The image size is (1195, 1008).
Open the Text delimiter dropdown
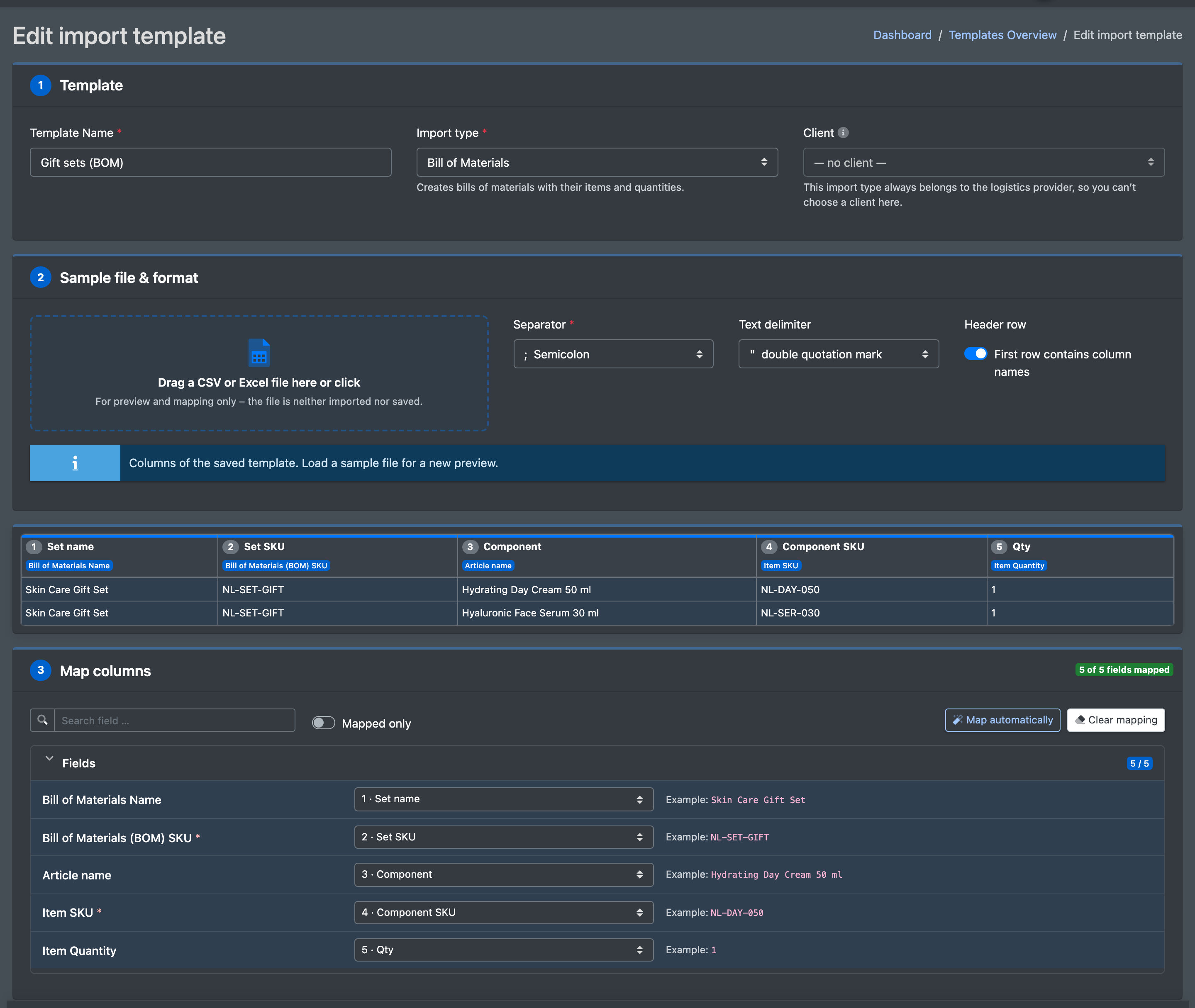pos(839,354)
